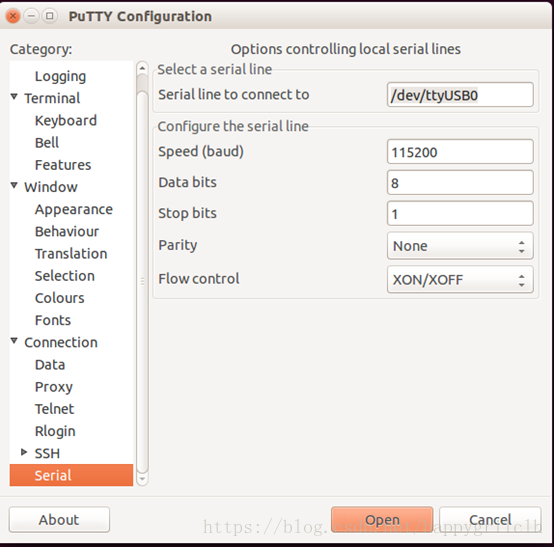Click the Cancel button
This screenshot has height=547, width=554.
coord(490,519)
